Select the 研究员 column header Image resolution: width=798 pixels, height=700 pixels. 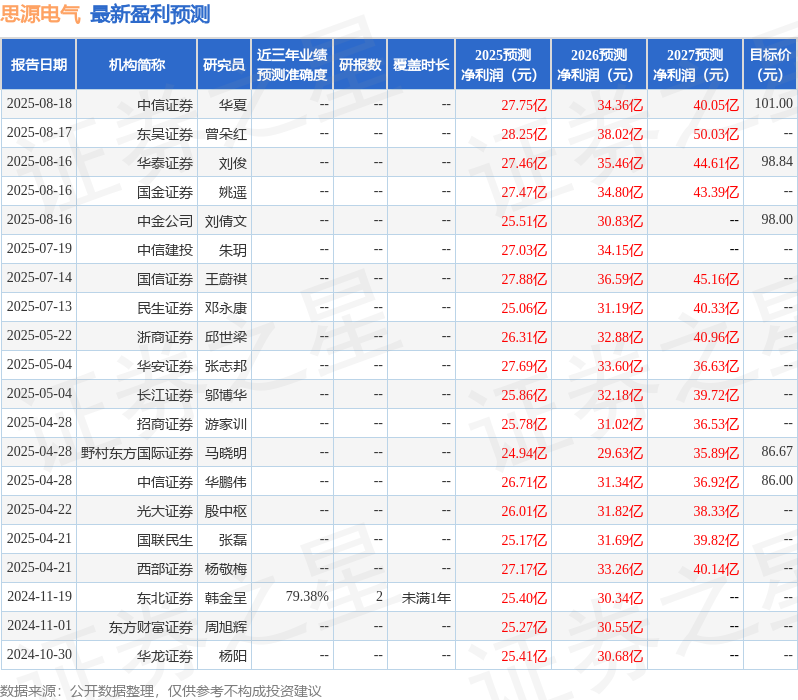[x=224, y=65]
